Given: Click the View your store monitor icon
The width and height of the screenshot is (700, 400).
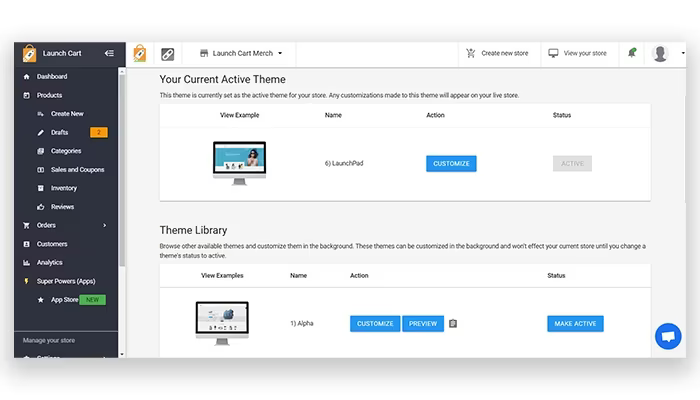Looking at the screenshot, I should pos(553,53).
